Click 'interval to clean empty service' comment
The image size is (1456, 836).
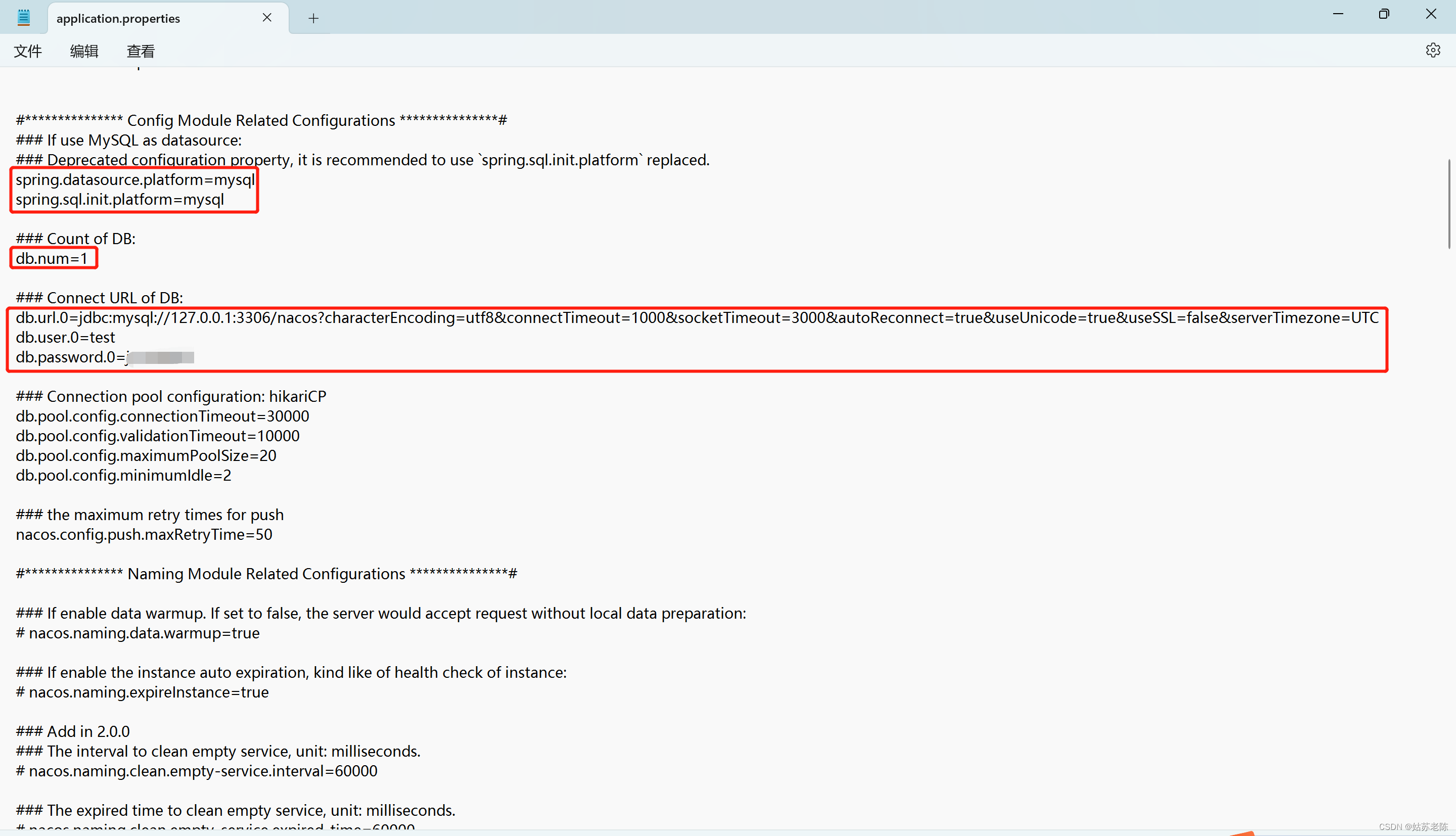pos(218,752)
